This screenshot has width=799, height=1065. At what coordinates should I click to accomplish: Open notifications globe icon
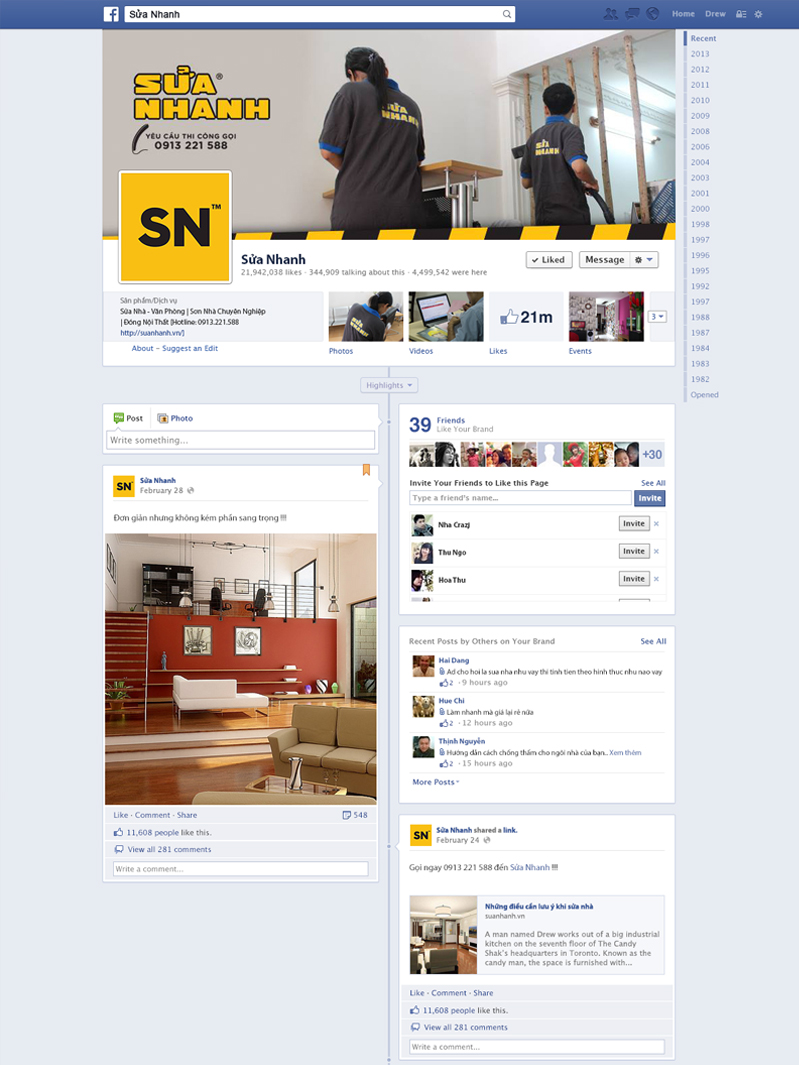tap(652, 14)
